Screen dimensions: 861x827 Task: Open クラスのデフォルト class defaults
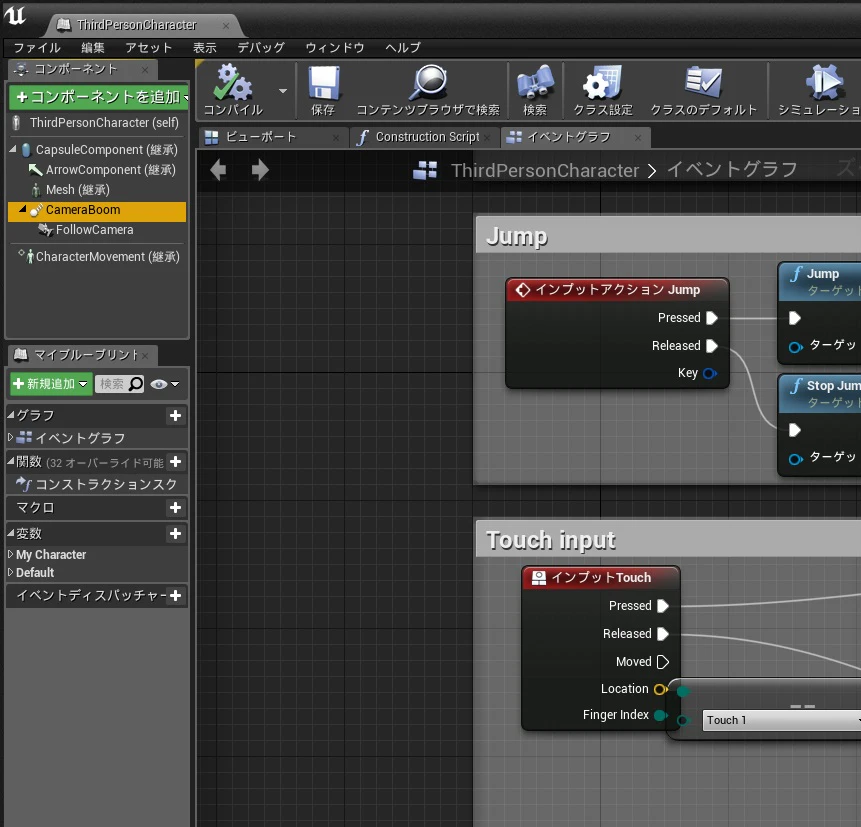point(703,83)
